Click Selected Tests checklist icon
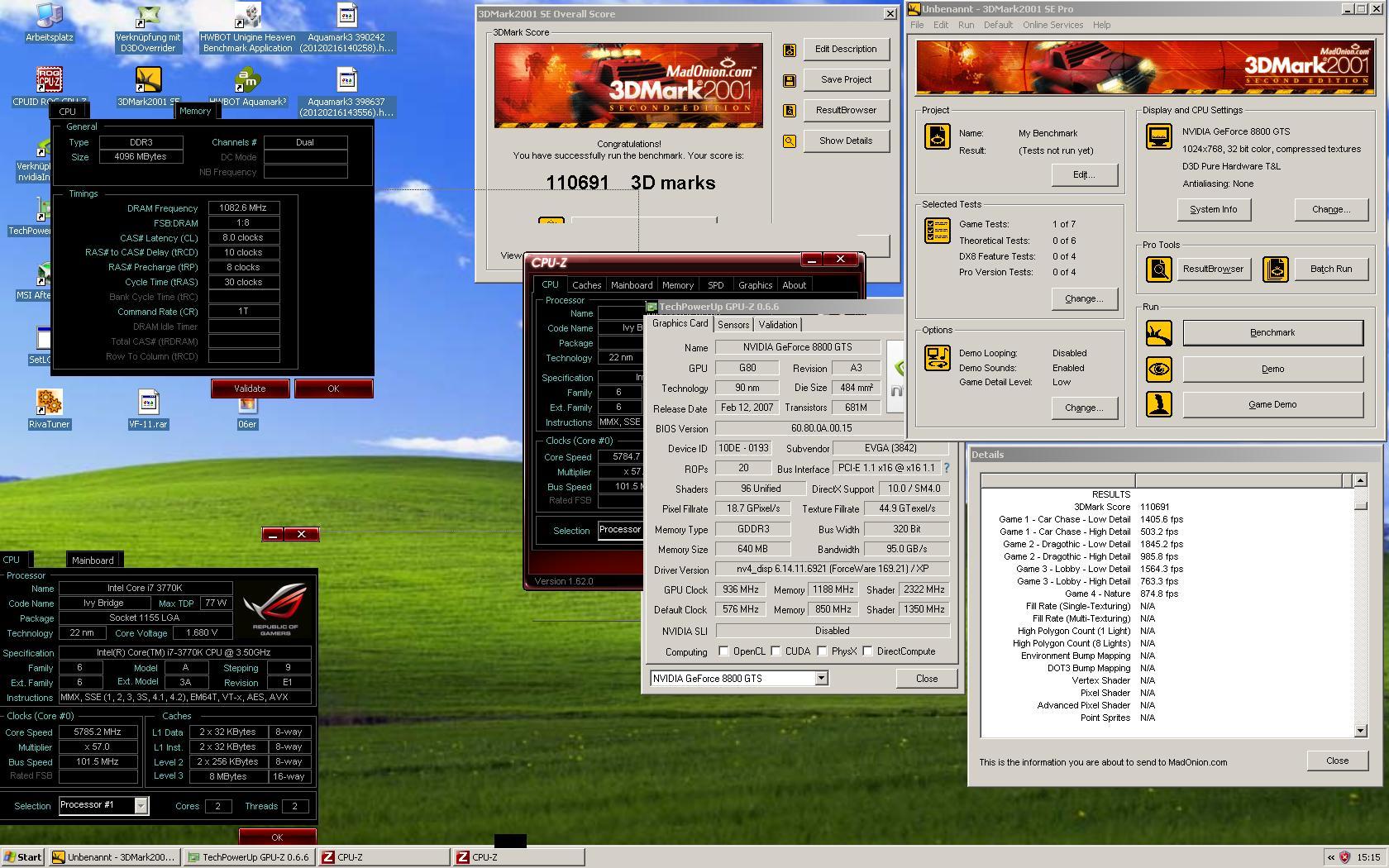This screenshot has width=1389, height=868. click(938, 231)
